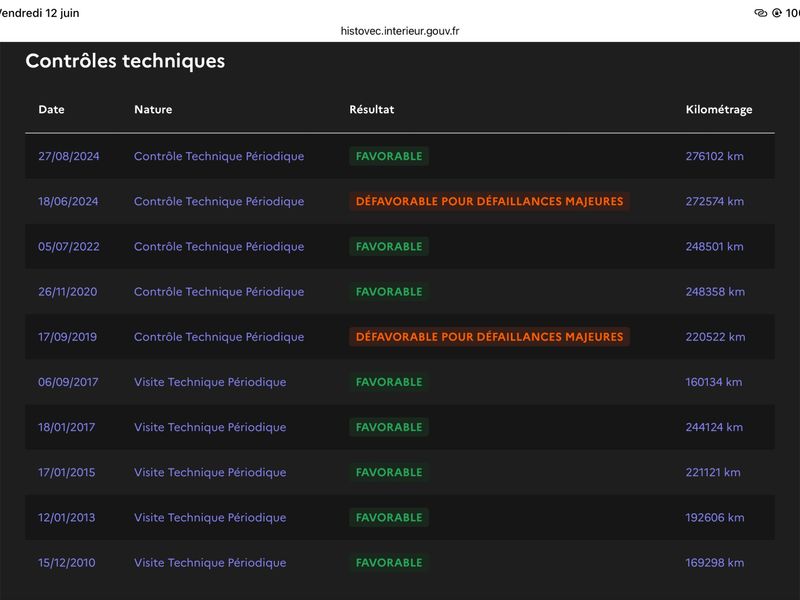This screenshot has height=600, width=800.
Task: Select mileage 169298 km
Action: pos(715,562)
